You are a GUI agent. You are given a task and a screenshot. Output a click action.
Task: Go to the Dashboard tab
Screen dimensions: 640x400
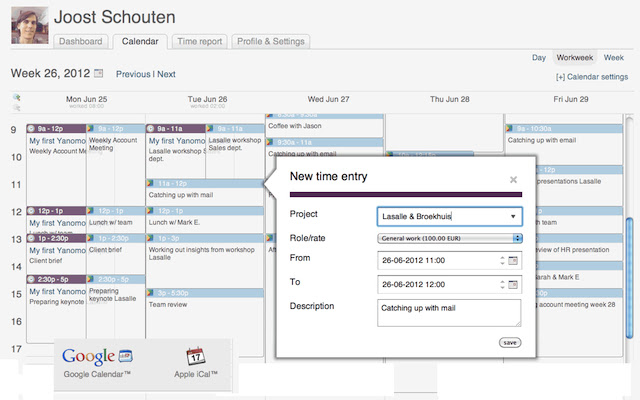[x=80, y=42]
